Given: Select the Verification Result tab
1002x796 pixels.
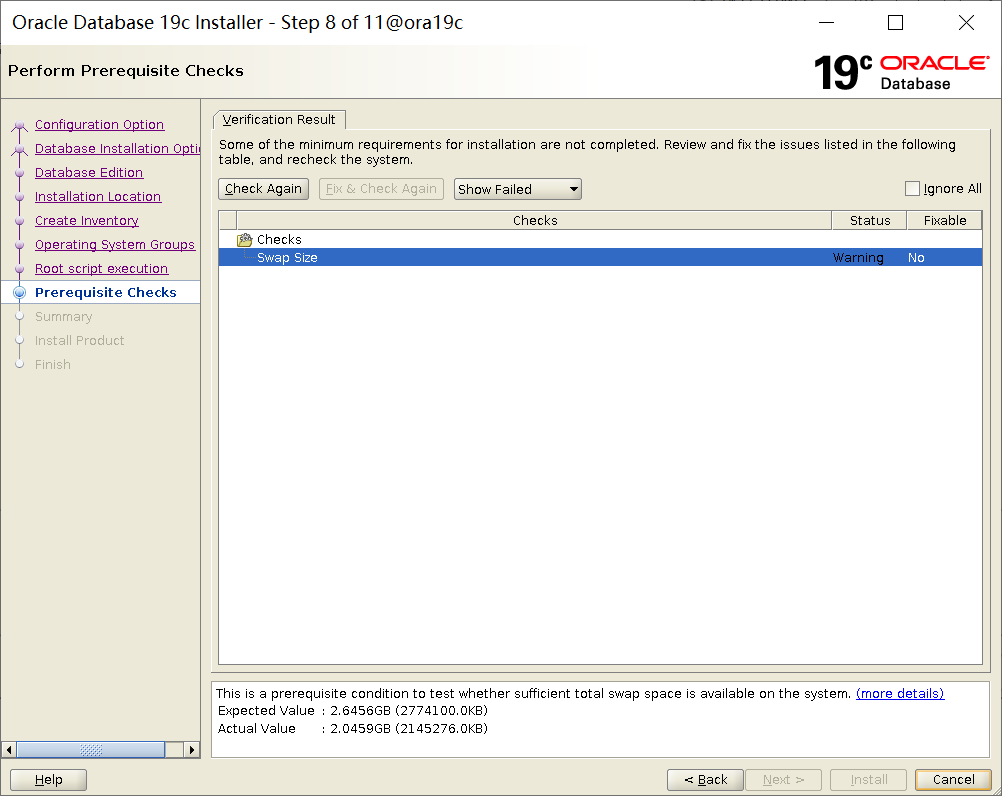Looking at the screenshot, I should coord(279,119).
